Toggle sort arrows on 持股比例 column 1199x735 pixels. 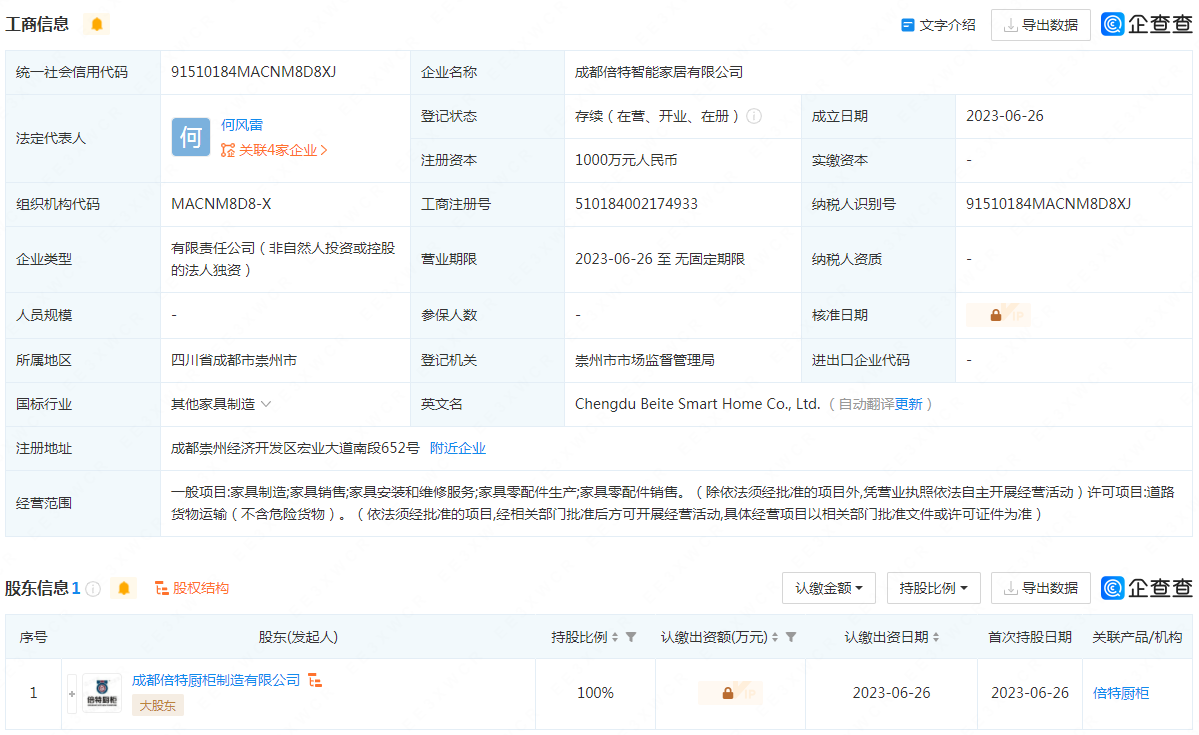(x=615, y=637)
